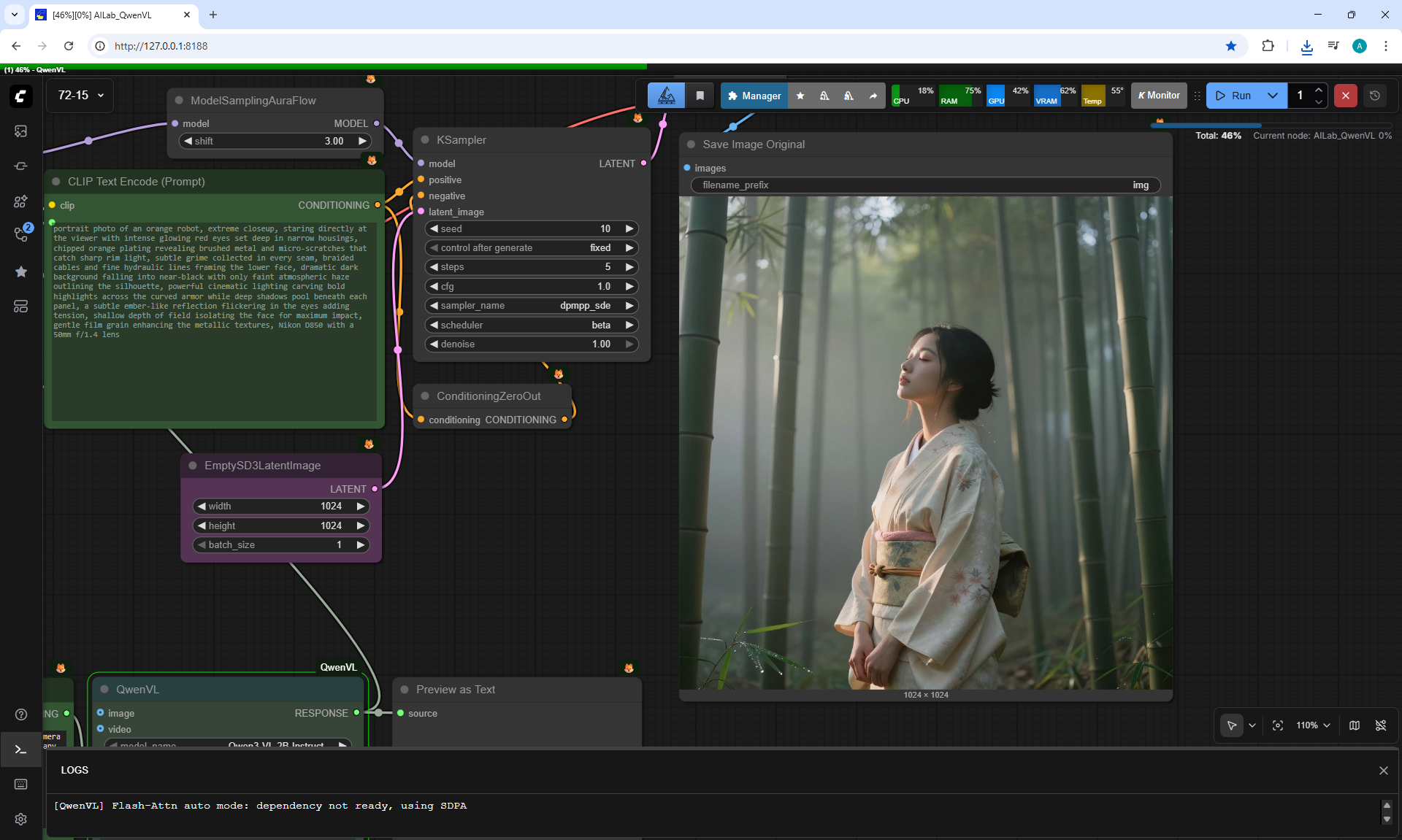Viewport: 1402px width, 840px height.
Task: Toggle link visibility icon
Action: coord(1380,725)
